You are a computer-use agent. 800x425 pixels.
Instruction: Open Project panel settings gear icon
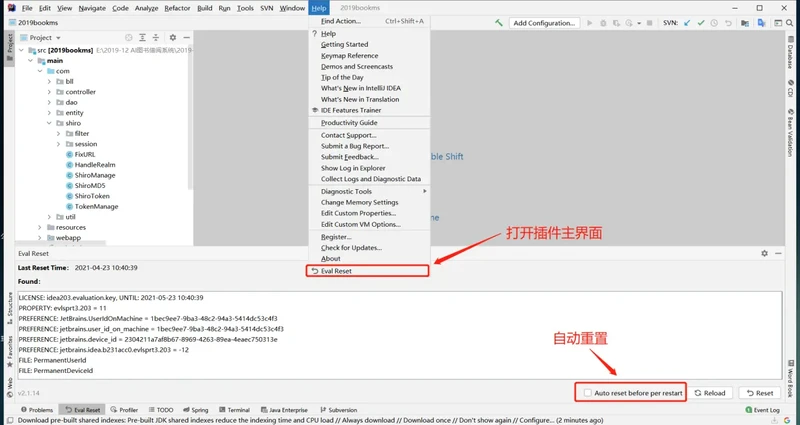pos(171,37)
